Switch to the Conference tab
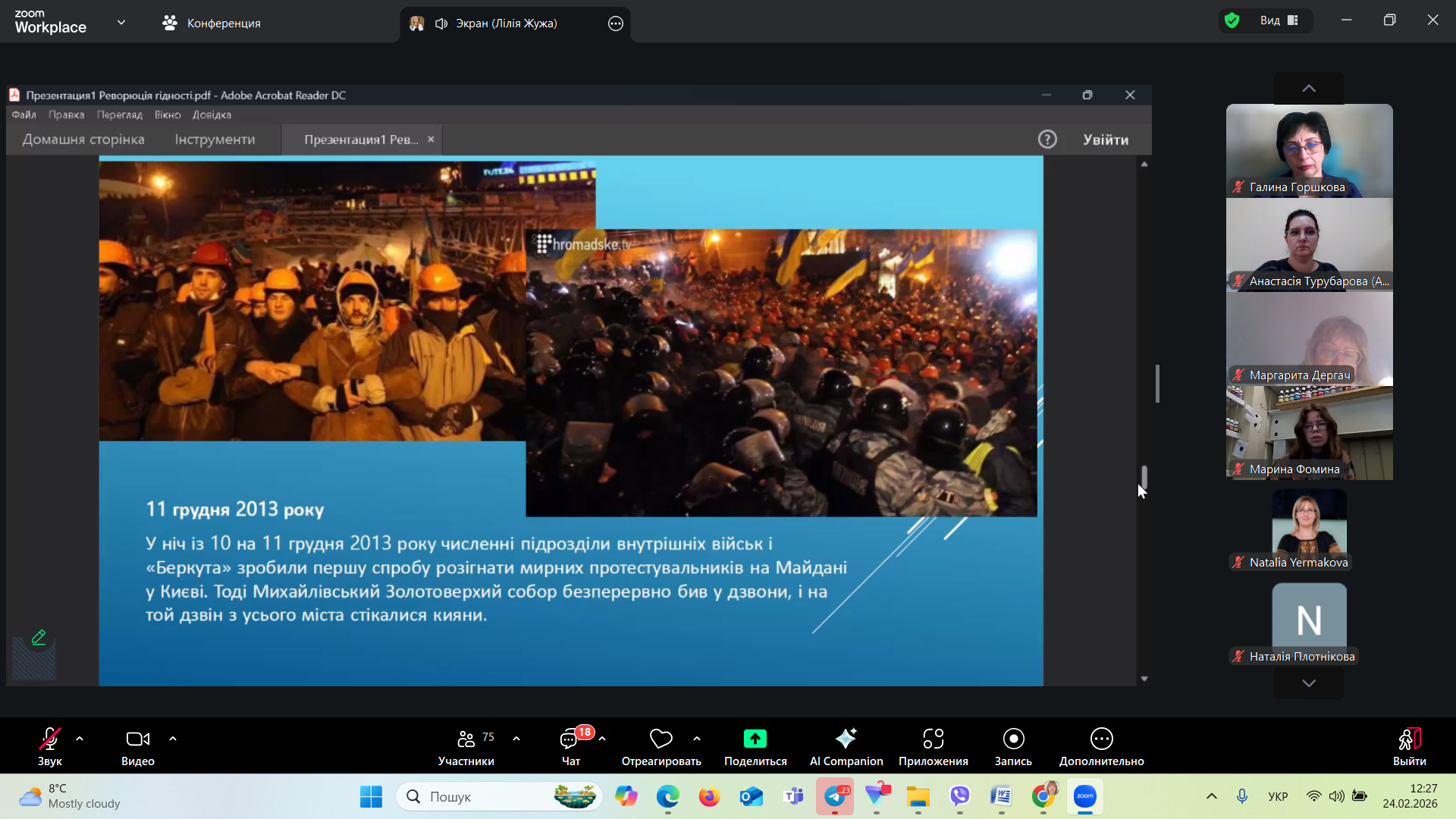The height and width of the screenshot is (819, 1456). point(212,24)
